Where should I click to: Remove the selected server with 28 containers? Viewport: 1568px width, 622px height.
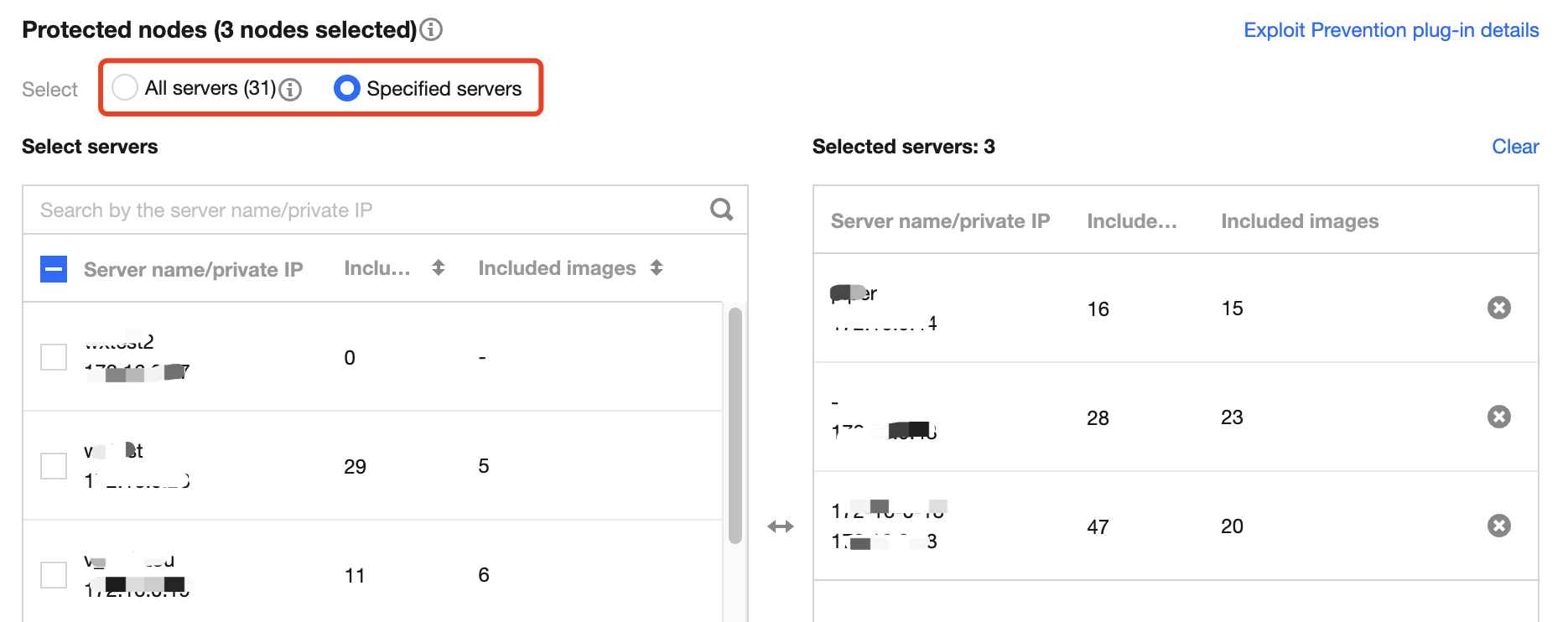[x=1498, y=417]
